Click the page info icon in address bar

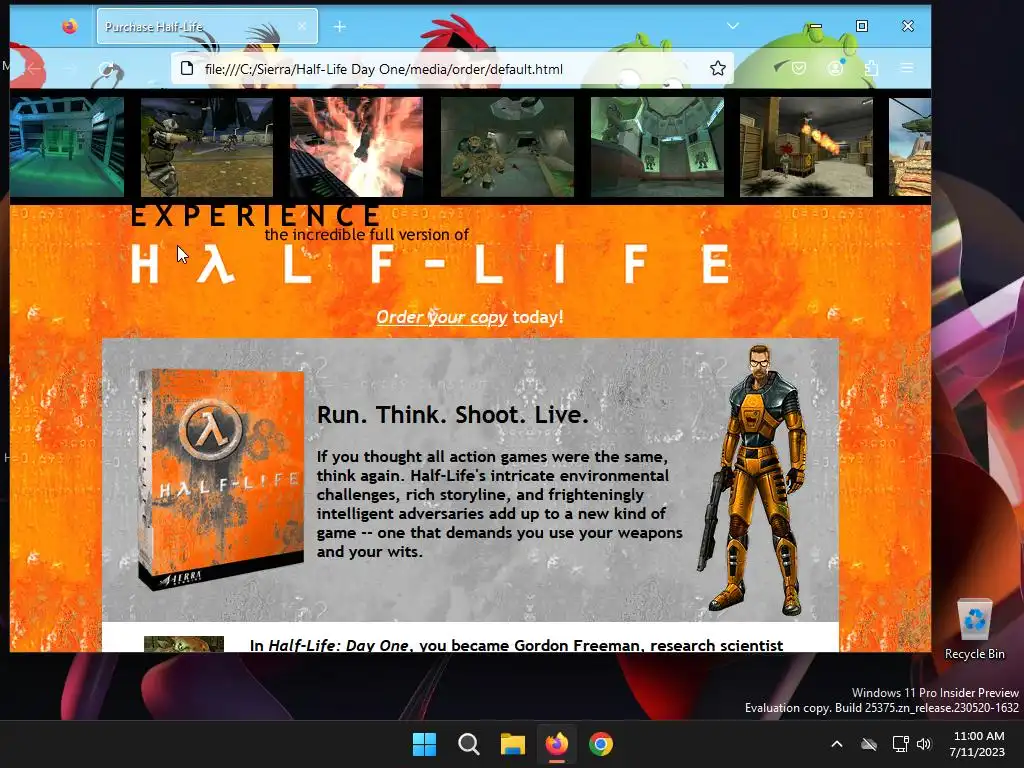pyautogui.click(x=187, y=69)
